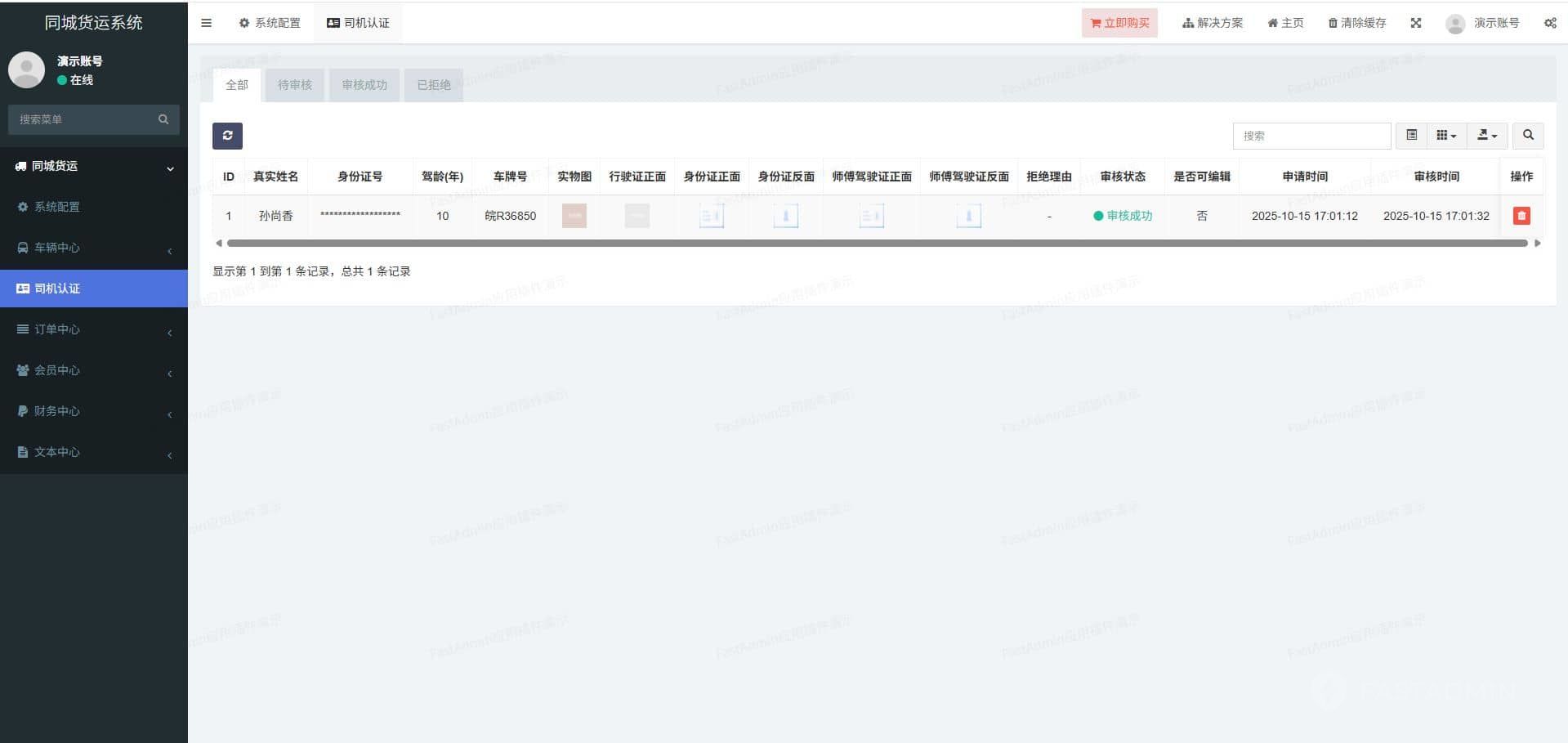View 身份证正面 image thumbnail
This screenshot has width=1568, height=743.
click(712, 216)
